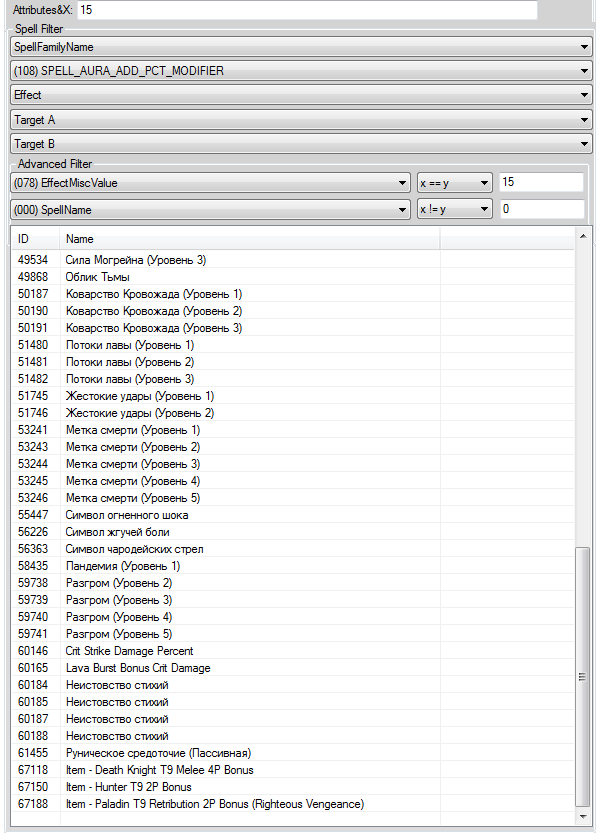The width and height of the screenshot is (596, 835).
Task: Select spell 60165 Lava Burst Bonus Crit Damage
Action: click(x=293, y=668)
